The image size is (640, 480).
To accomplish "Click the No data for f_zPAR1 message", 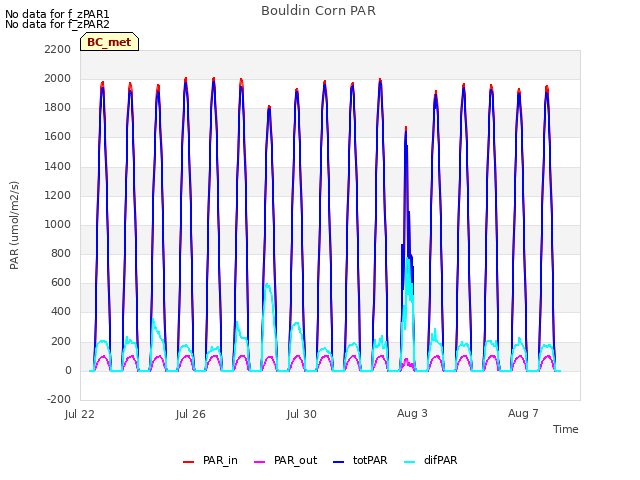I will [x=57, y=14].
